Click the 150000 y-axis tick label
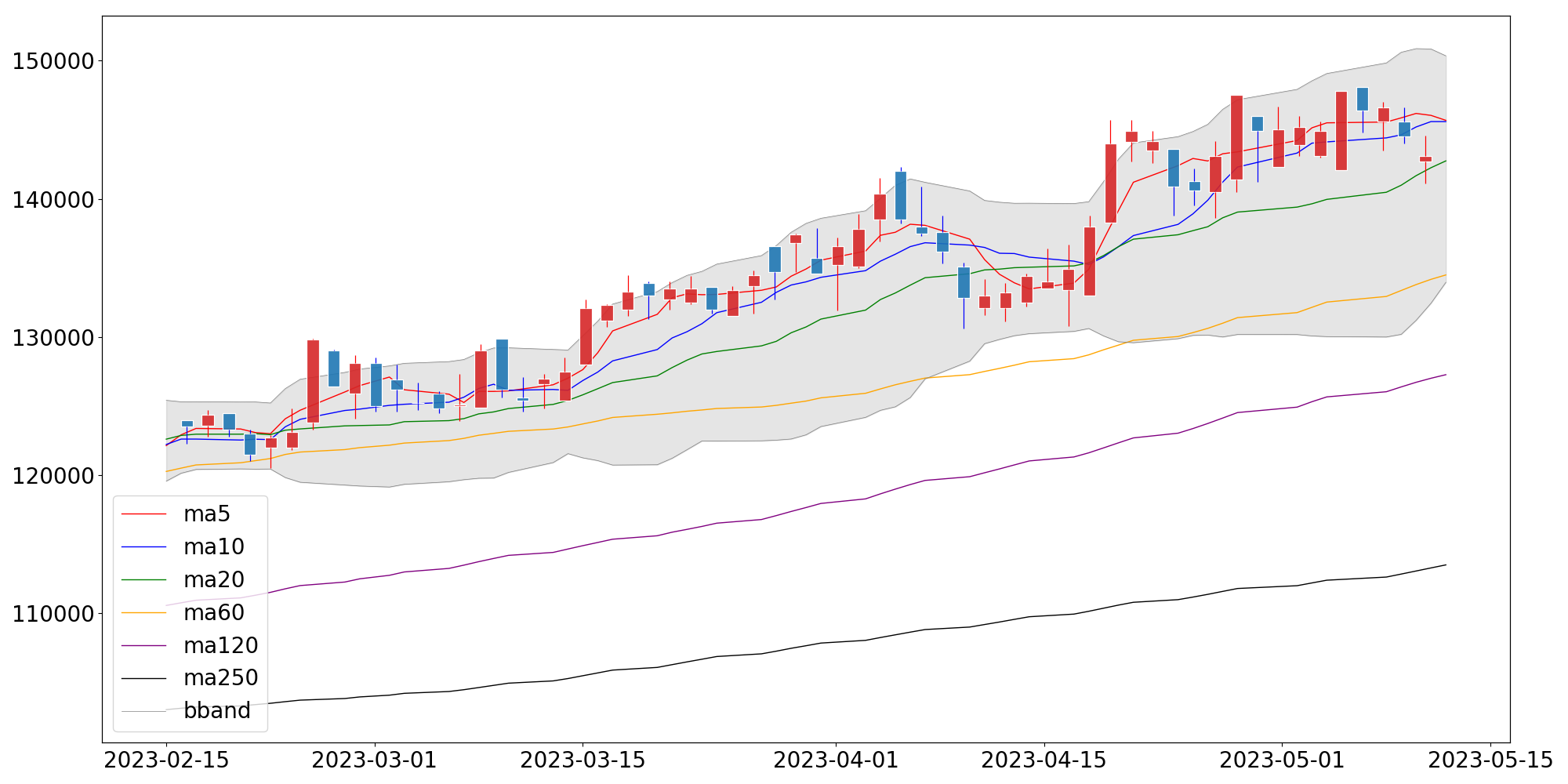 click(53, 61)
